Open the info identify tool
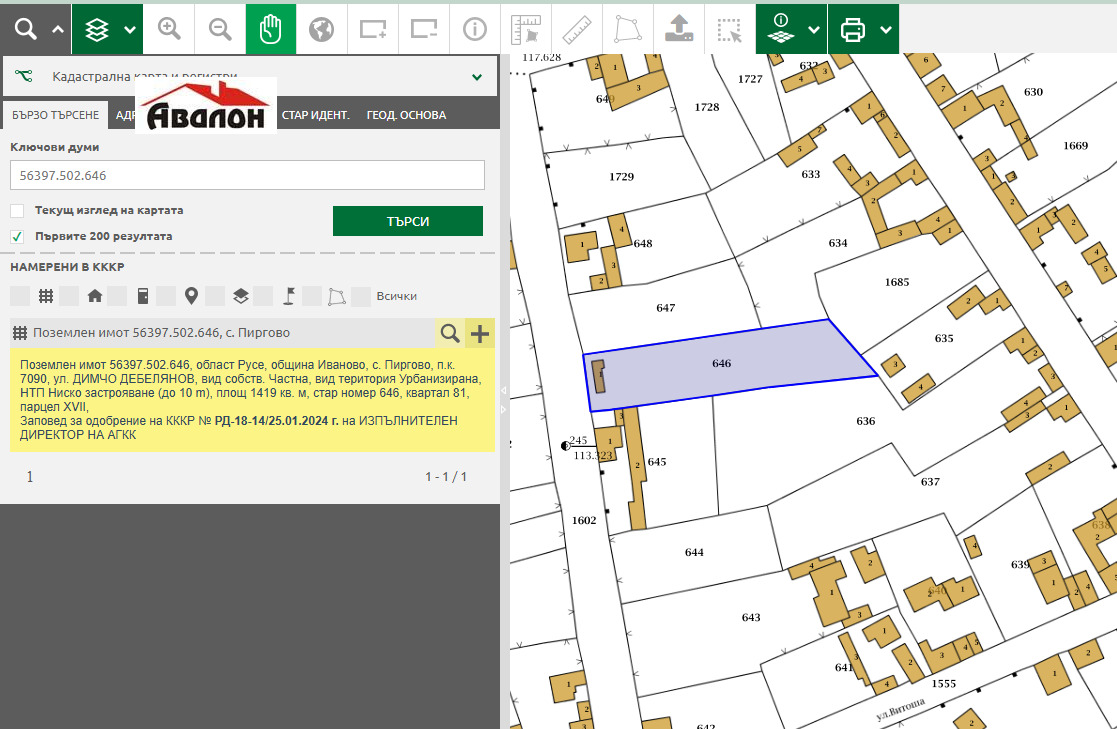Viewport: 1117px width, 729px height. click(474, 29)
